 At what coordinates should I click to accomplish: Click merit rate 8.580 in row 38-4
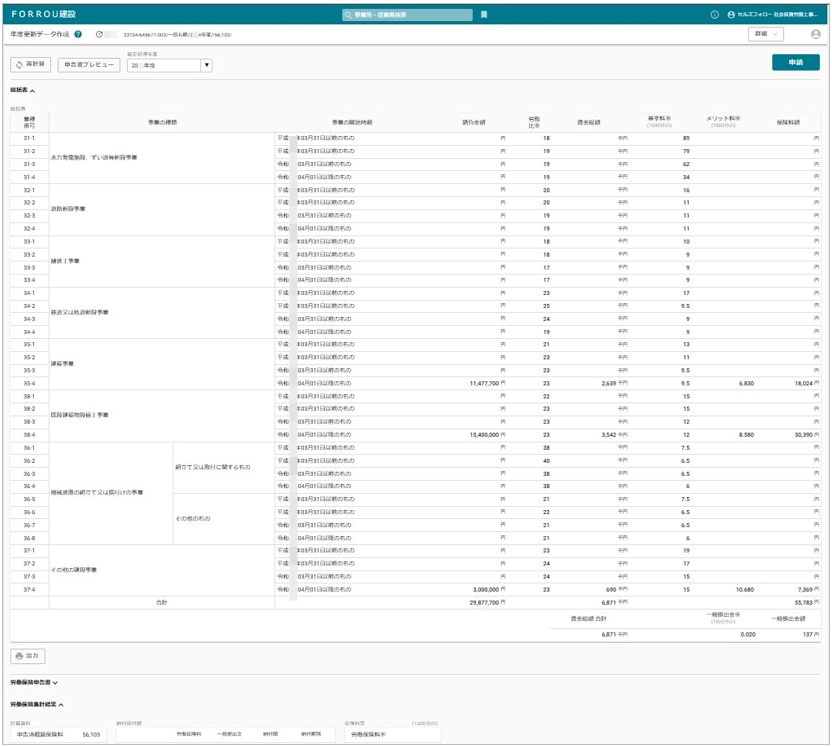pos(746,435)
